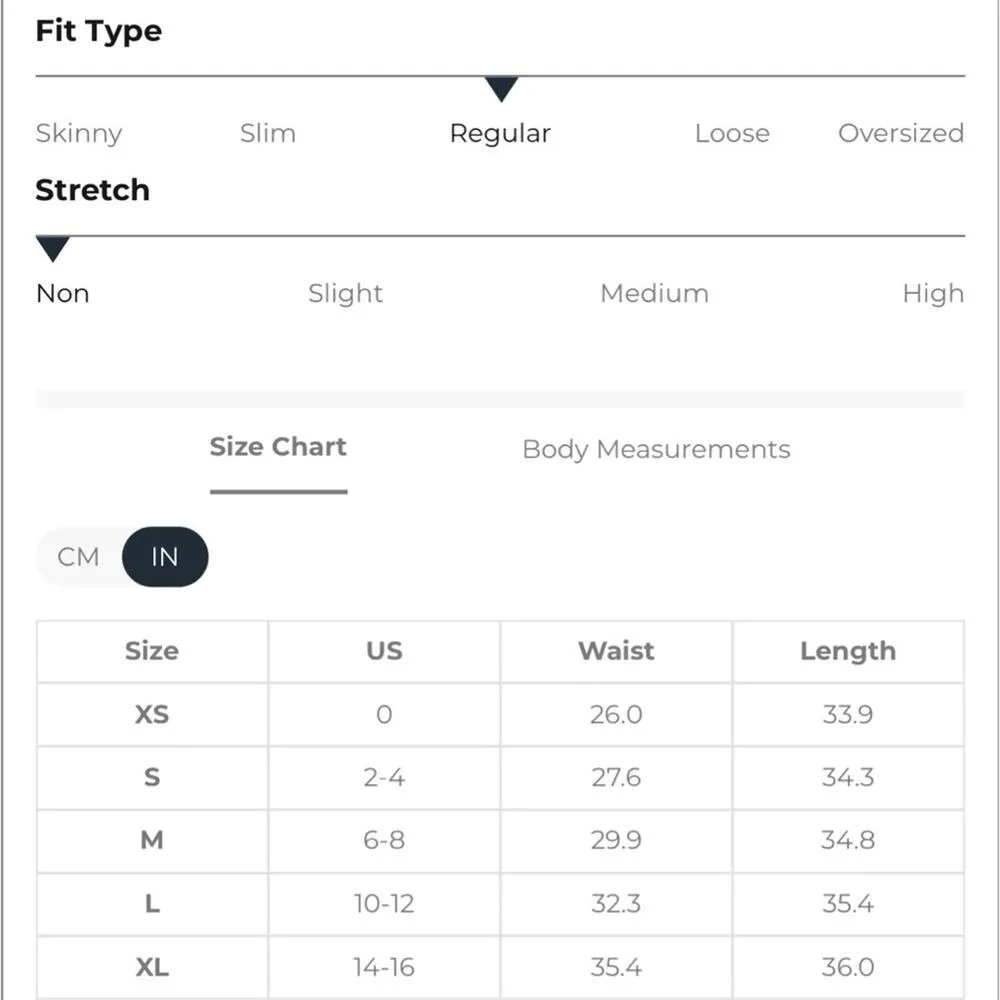The height and width of the screenshot is (1000, 1000).
Task: Click High on the Stretch scale
Action: coord(933,293)
